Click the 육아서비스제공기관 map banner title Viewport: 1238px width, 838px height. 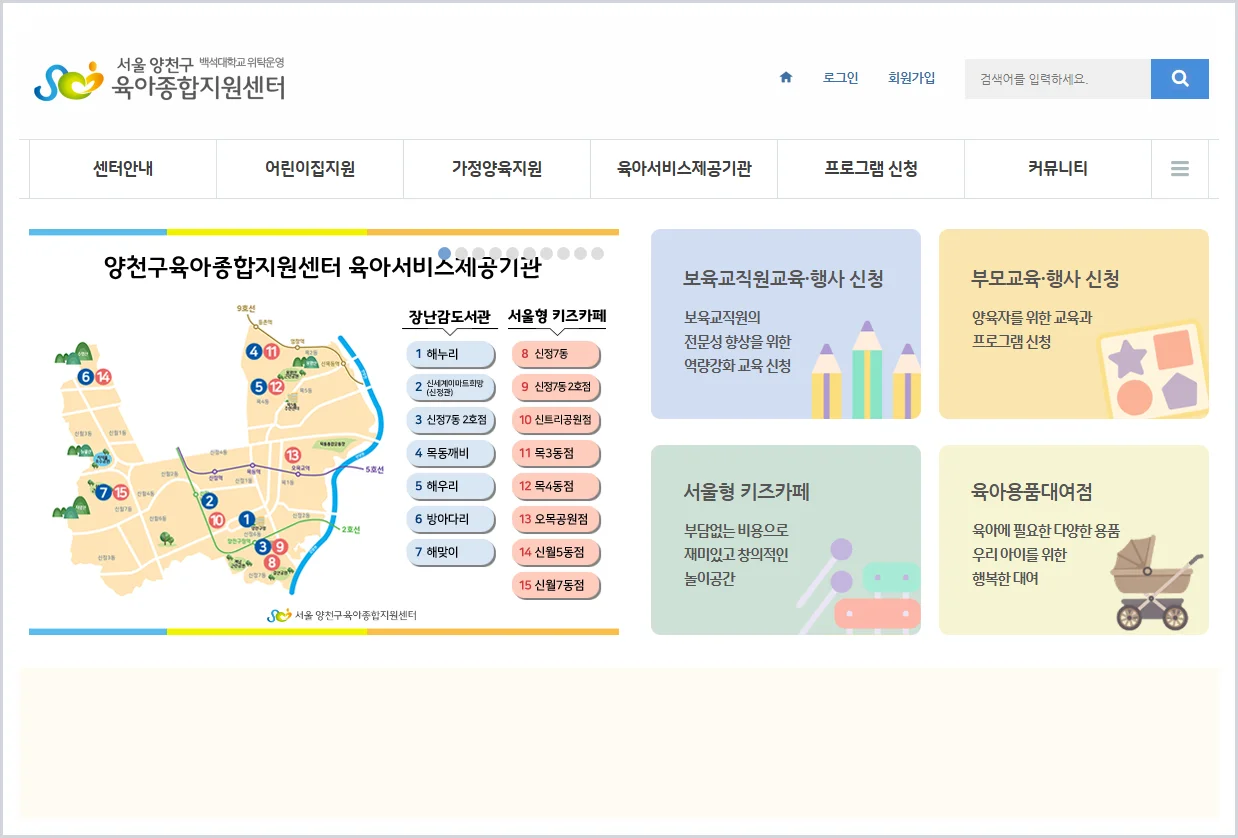(x=322, y=268)
